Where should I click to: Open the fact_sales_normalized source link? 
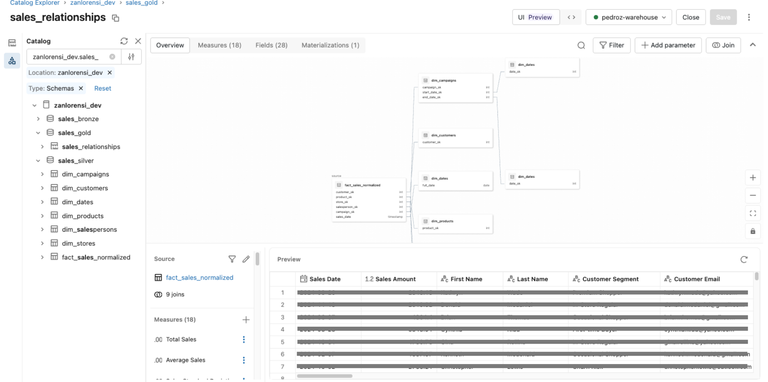[x=199, y=278]
